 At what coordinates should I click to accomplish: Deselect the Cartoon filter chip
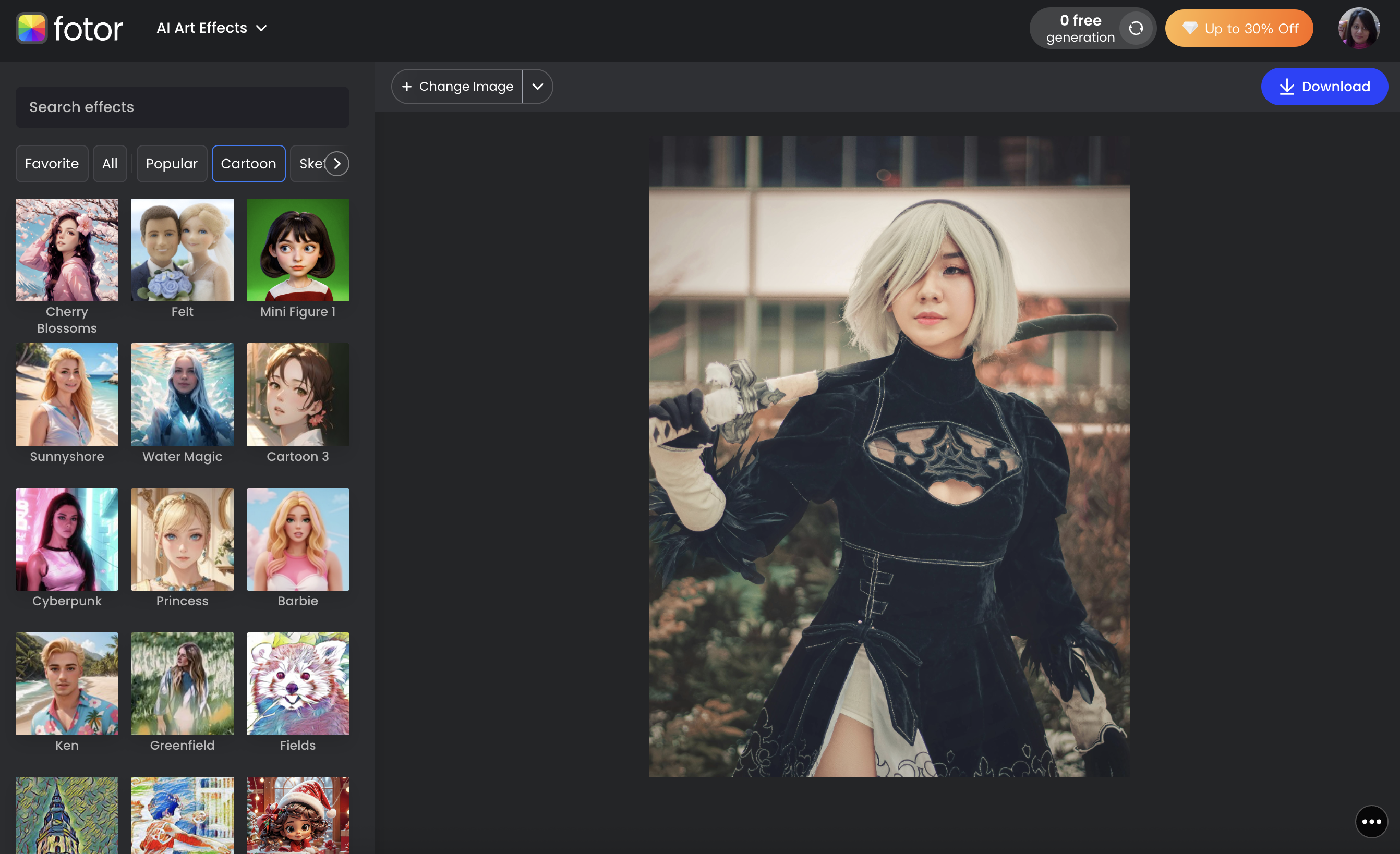coord(248,164)
